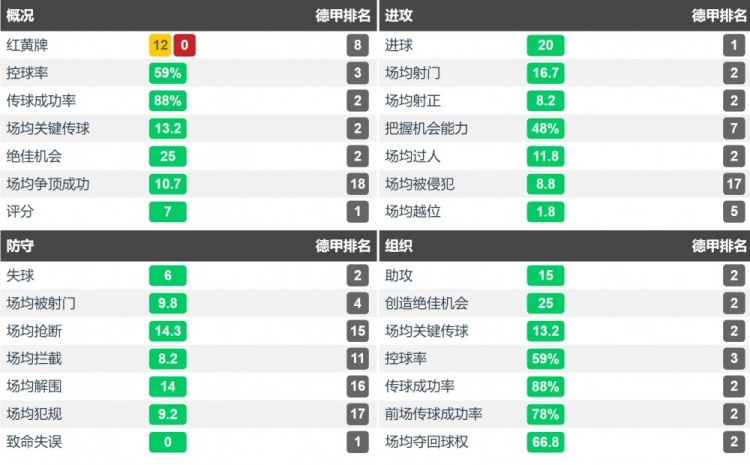The width and height of the screenshot is (750, 465).
Task: Click the 致命失误 value badge 0
Action: pos(167,441)
